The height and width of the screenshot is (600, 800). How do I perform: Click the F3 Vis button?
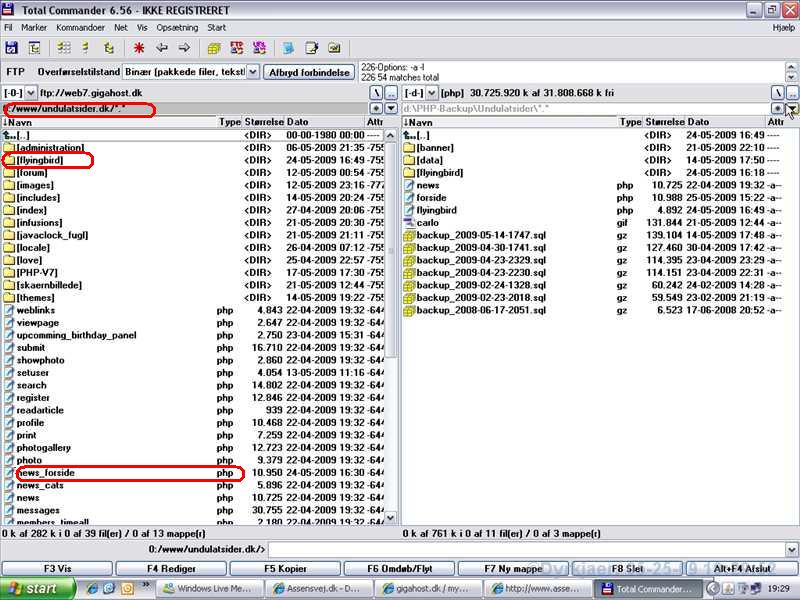(x=57, y=568)
